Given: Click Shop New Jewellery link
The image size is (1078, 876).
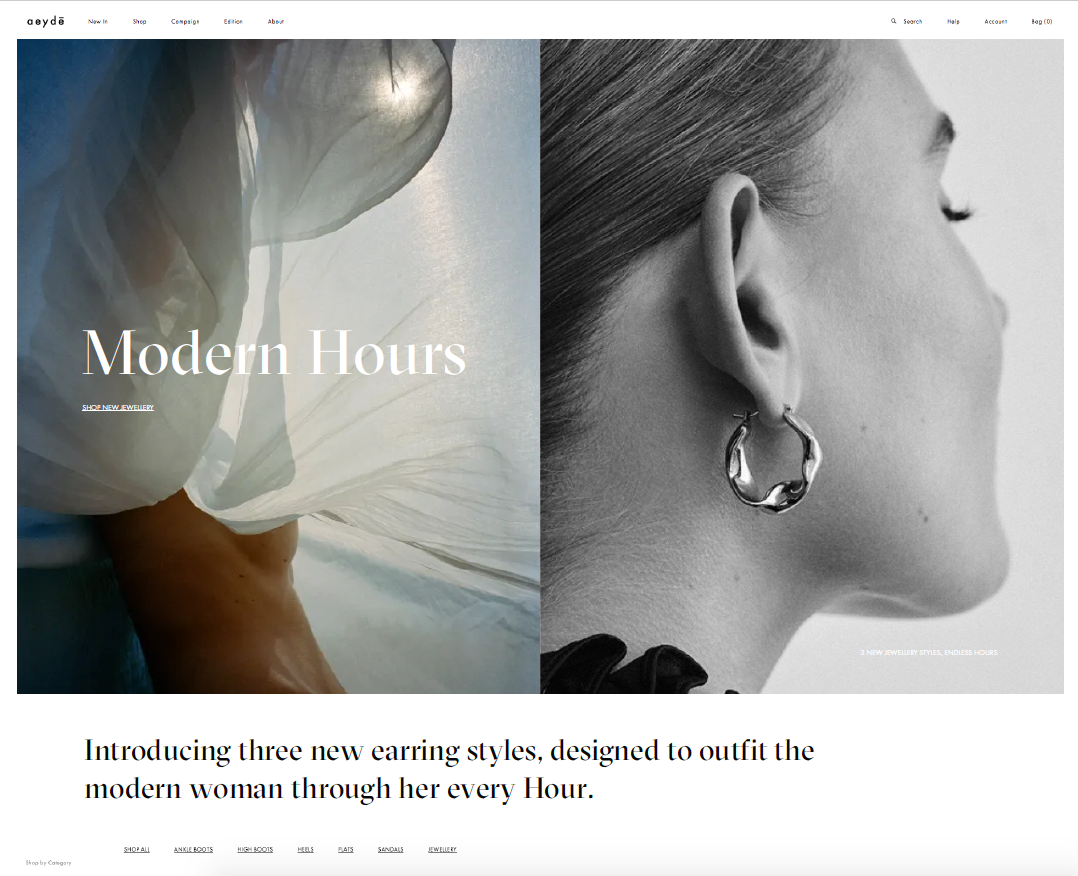Looking at the screenshot, I should point(118,408).
